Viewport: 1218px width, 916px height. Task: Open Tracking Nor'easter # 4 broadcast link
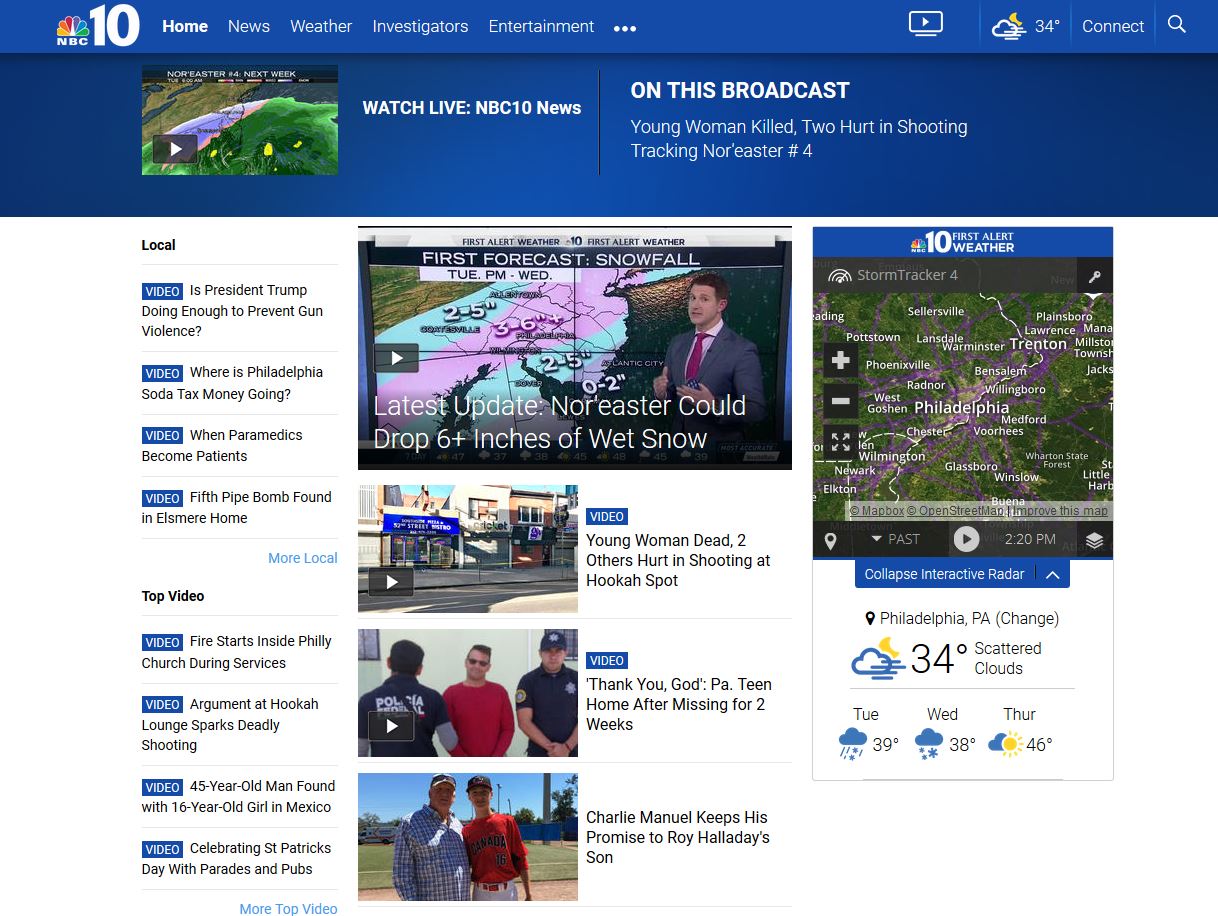pyautogui.click(x=721, y=151)
